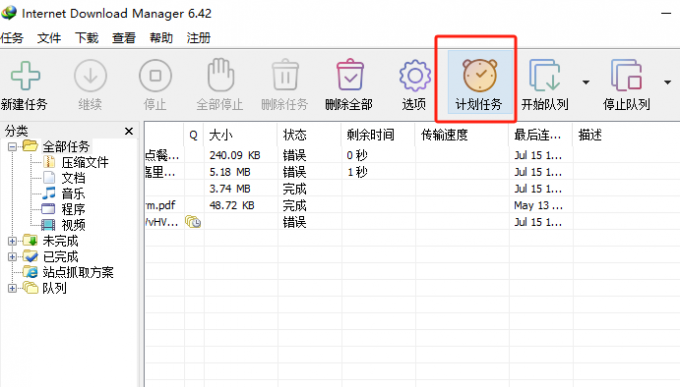Screen dimensions: 680x387
Task: Click the 新建任务 plus icon
Action: 25,75
